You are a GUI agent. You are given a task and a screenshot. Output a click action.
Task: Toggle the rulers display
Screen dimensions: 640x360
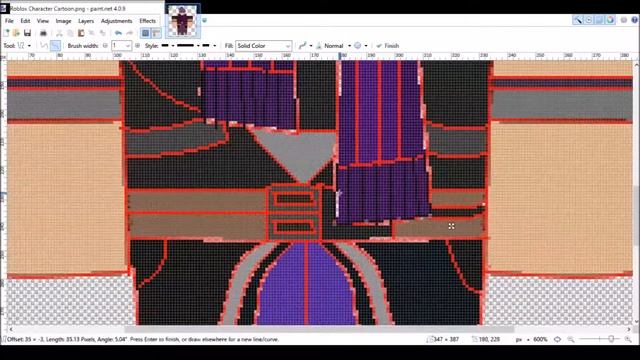pos(156,33)
